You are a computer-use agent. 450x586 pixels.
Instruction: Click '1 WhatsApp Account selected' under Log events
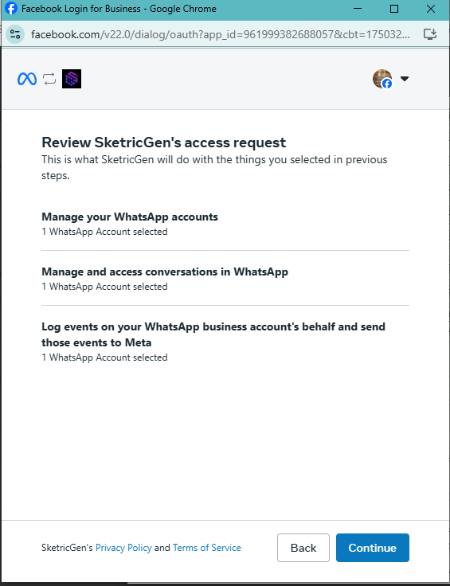point(104,358)
